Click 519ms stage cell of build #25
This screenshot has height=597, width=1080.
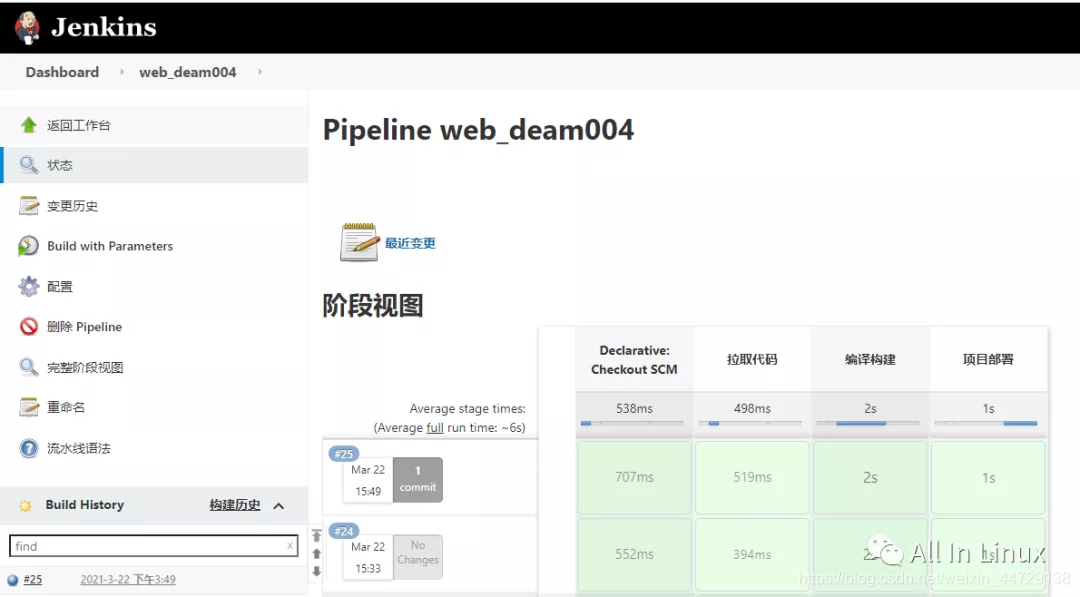tap(752, 477)
